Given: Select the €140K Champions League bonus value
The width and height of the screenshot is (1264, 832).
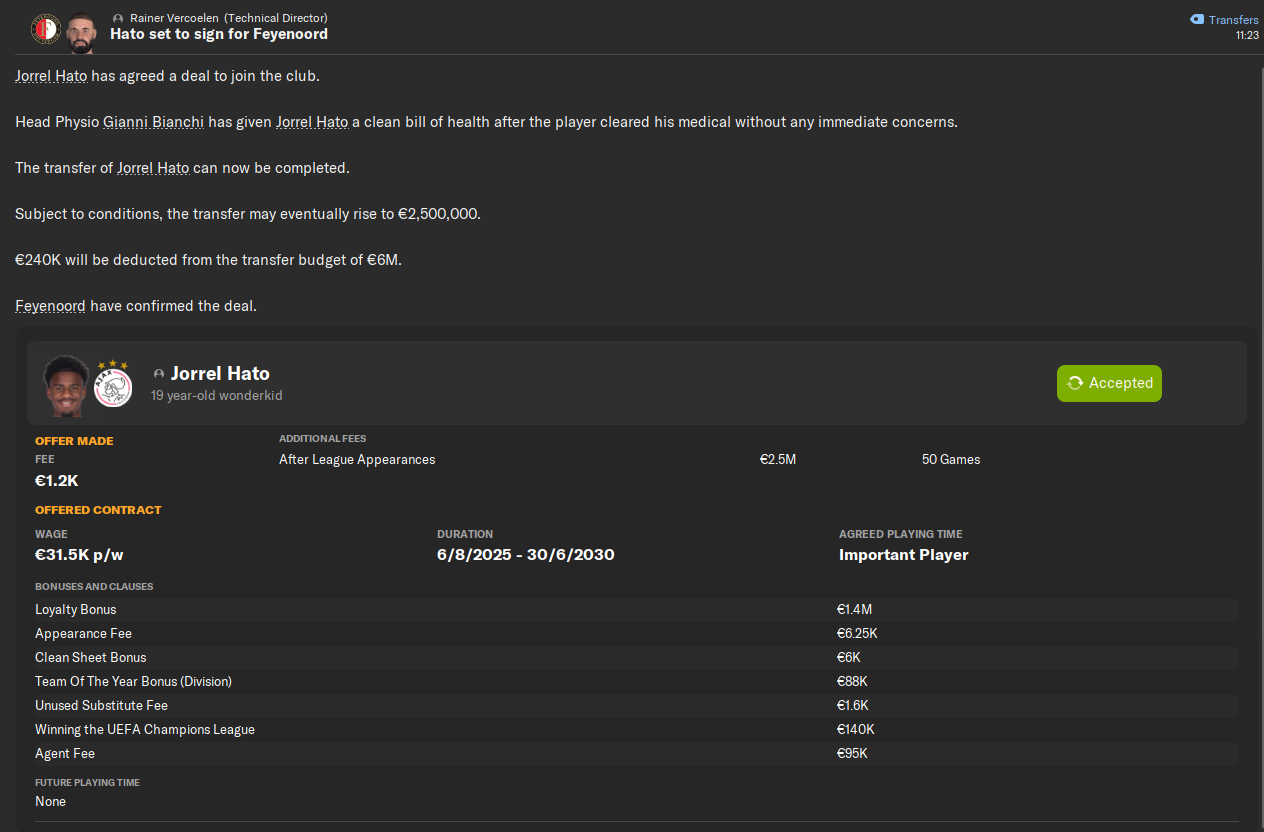Looking at the screenshot, I should [x=856, y=730].
